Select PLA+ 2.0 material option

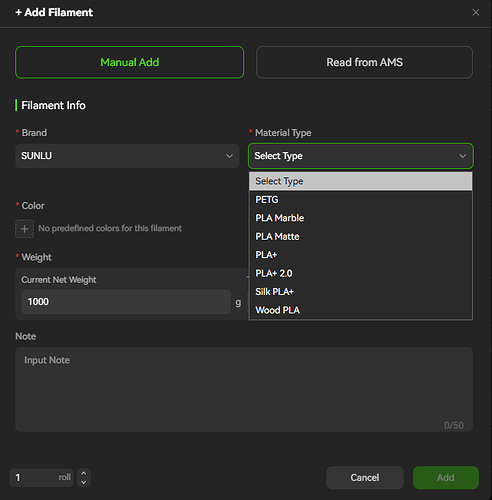pyautogui.click(x=361, y=273)
